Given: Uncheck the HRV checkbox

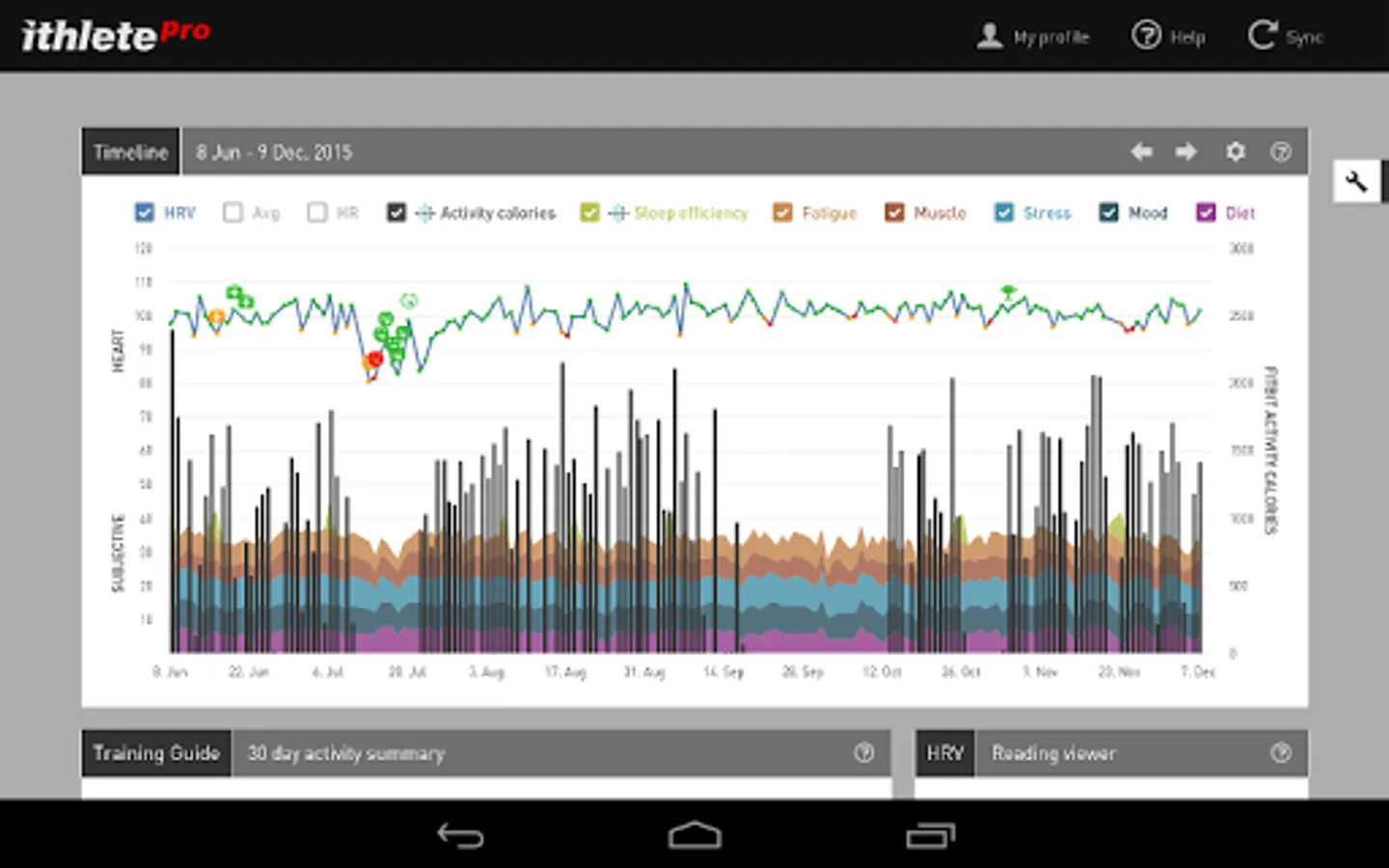Looking at the screenshot, I should coord(145,212).
